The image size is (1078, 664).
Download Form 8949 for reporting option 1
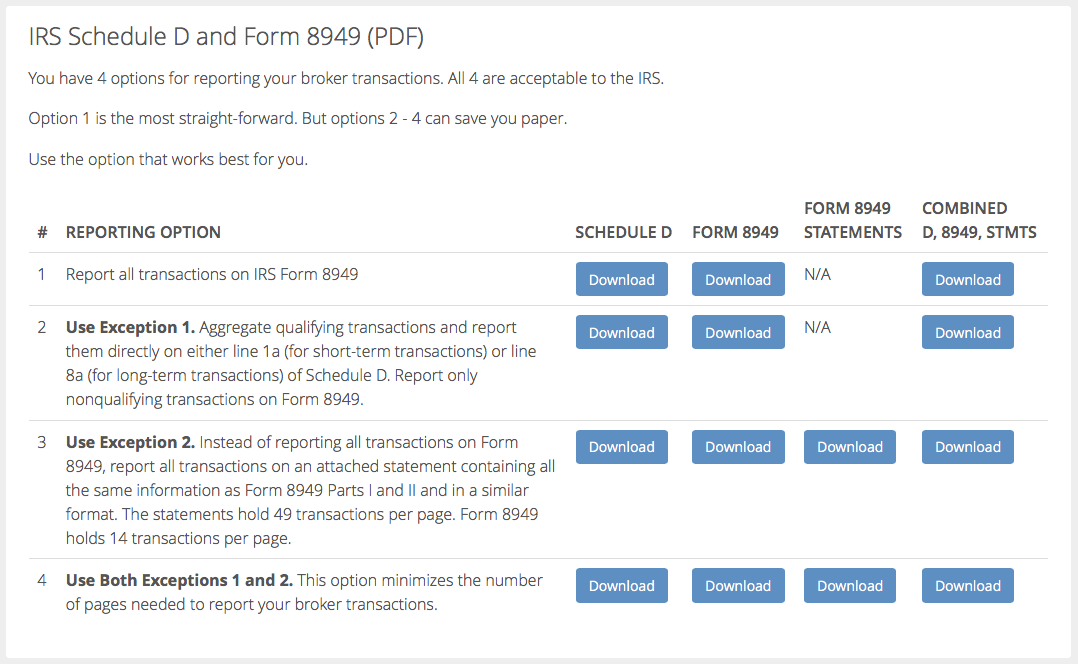pyautogui.click(x=738, y=279)
